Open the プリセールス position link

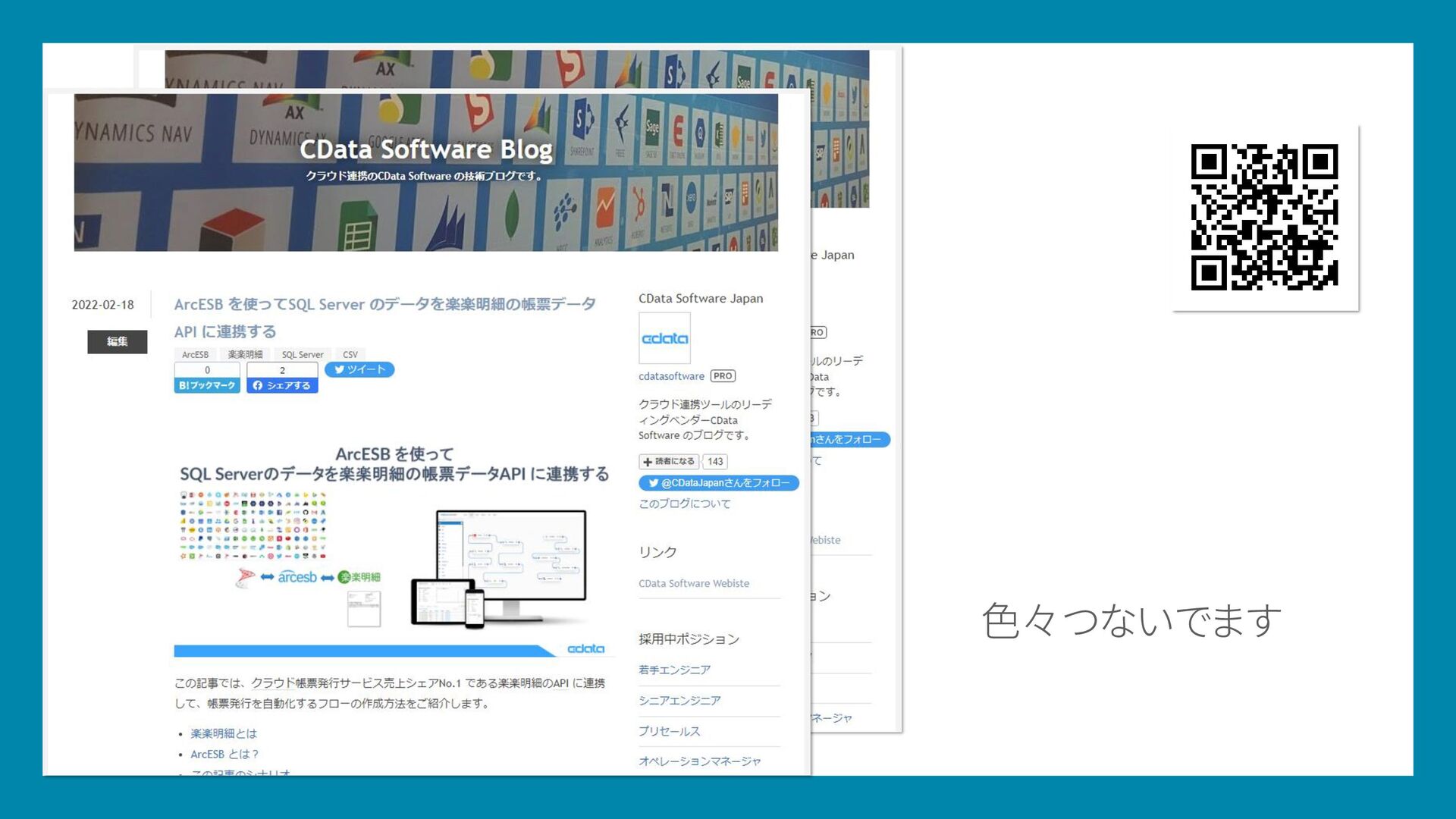click(669, 731)
